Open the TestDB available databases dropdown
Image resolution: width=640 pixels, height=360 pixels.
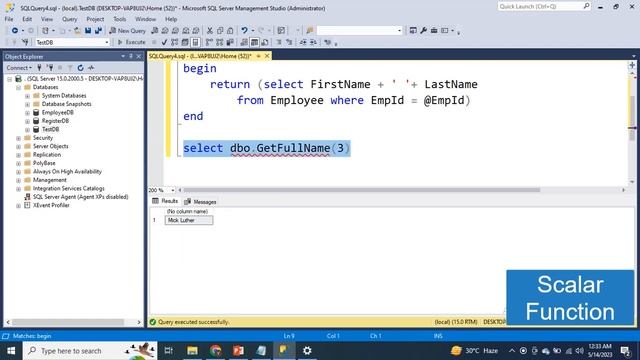[x=107, y=42]
